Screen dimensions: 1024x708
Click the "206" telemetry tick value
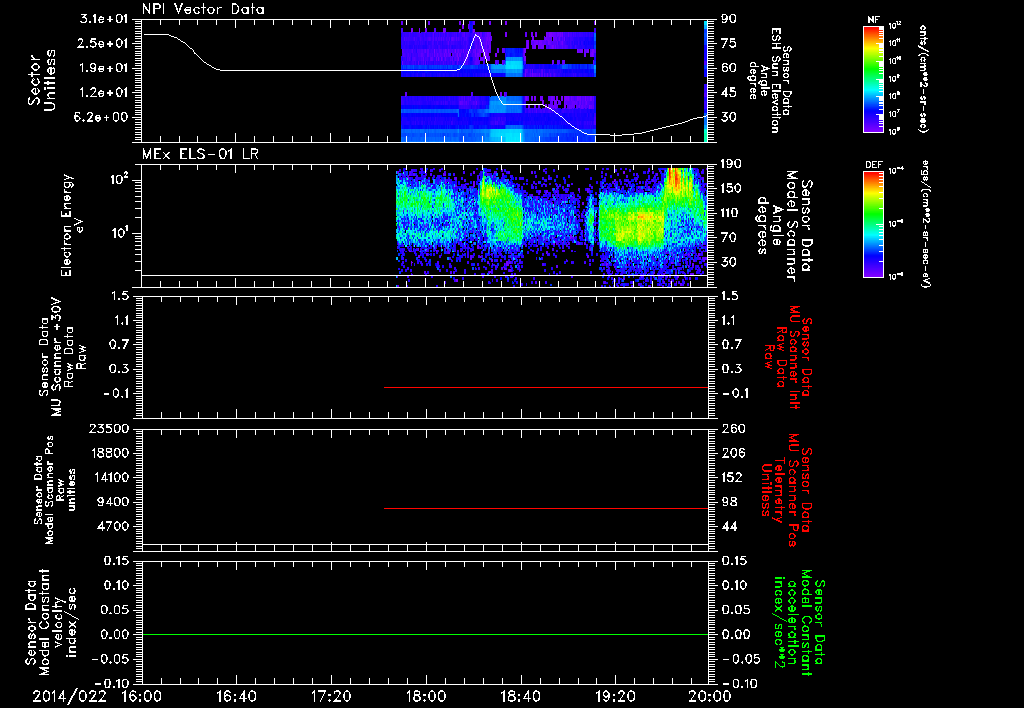(x=732, y=453)
